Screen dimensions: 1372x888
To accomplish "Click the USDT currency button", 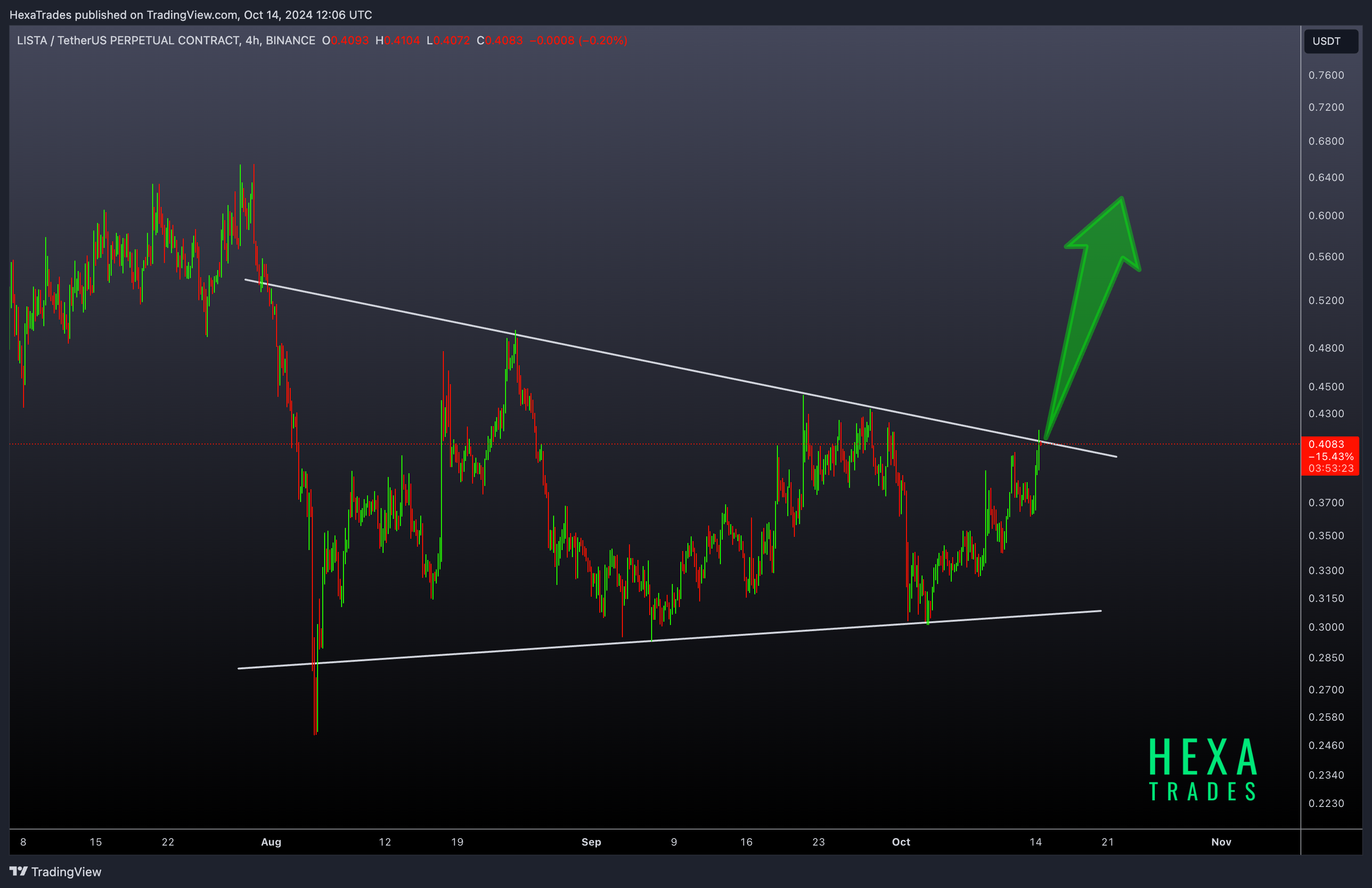I will [1331, 41].
